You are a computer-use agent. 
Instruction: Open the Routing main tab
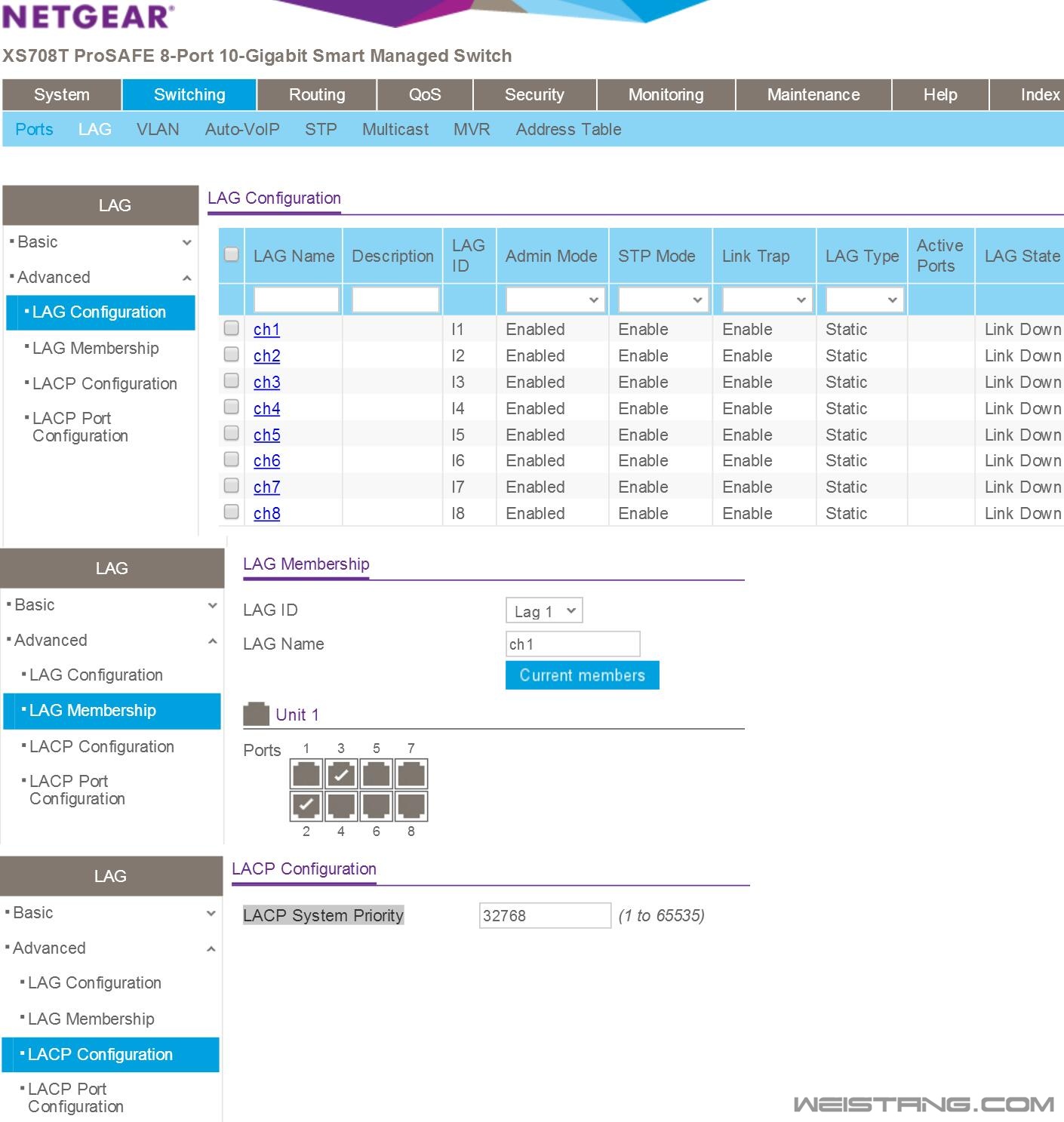coord(317,95)
